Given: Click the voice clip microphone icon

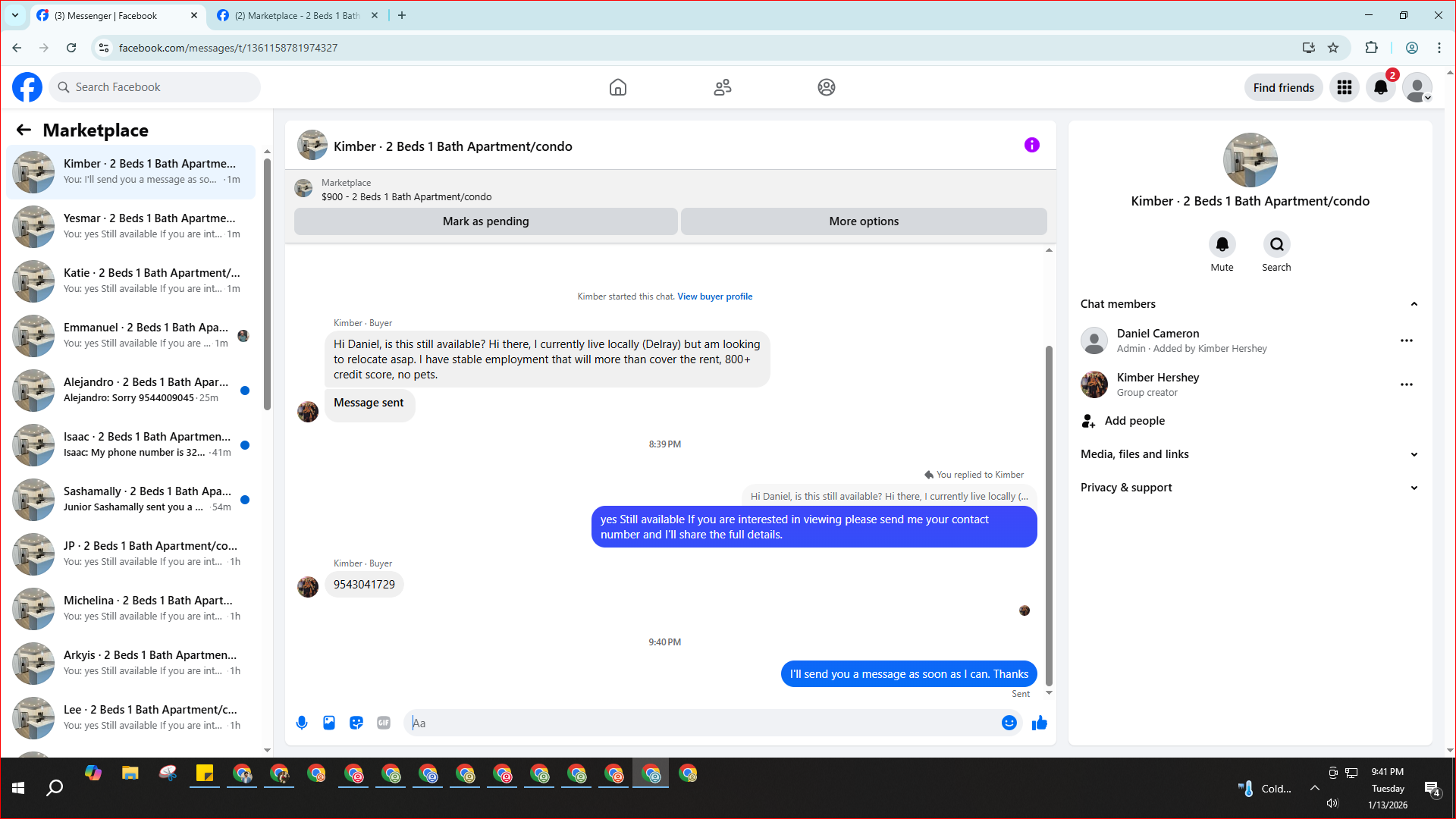Looking at the screenshot, I should 302,723.
